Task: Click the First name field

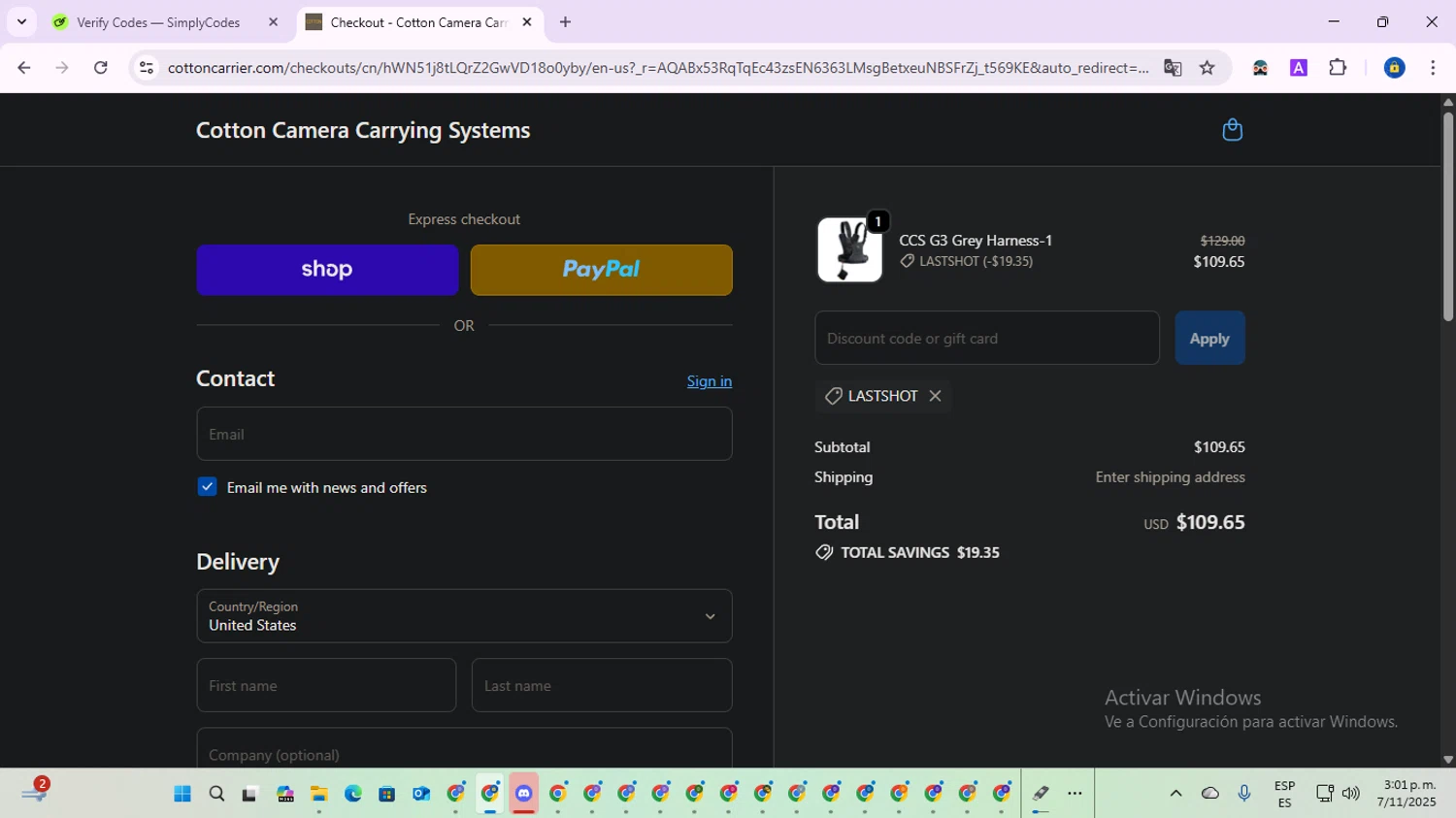Action: pyautogui.click(x=326, y=685)
